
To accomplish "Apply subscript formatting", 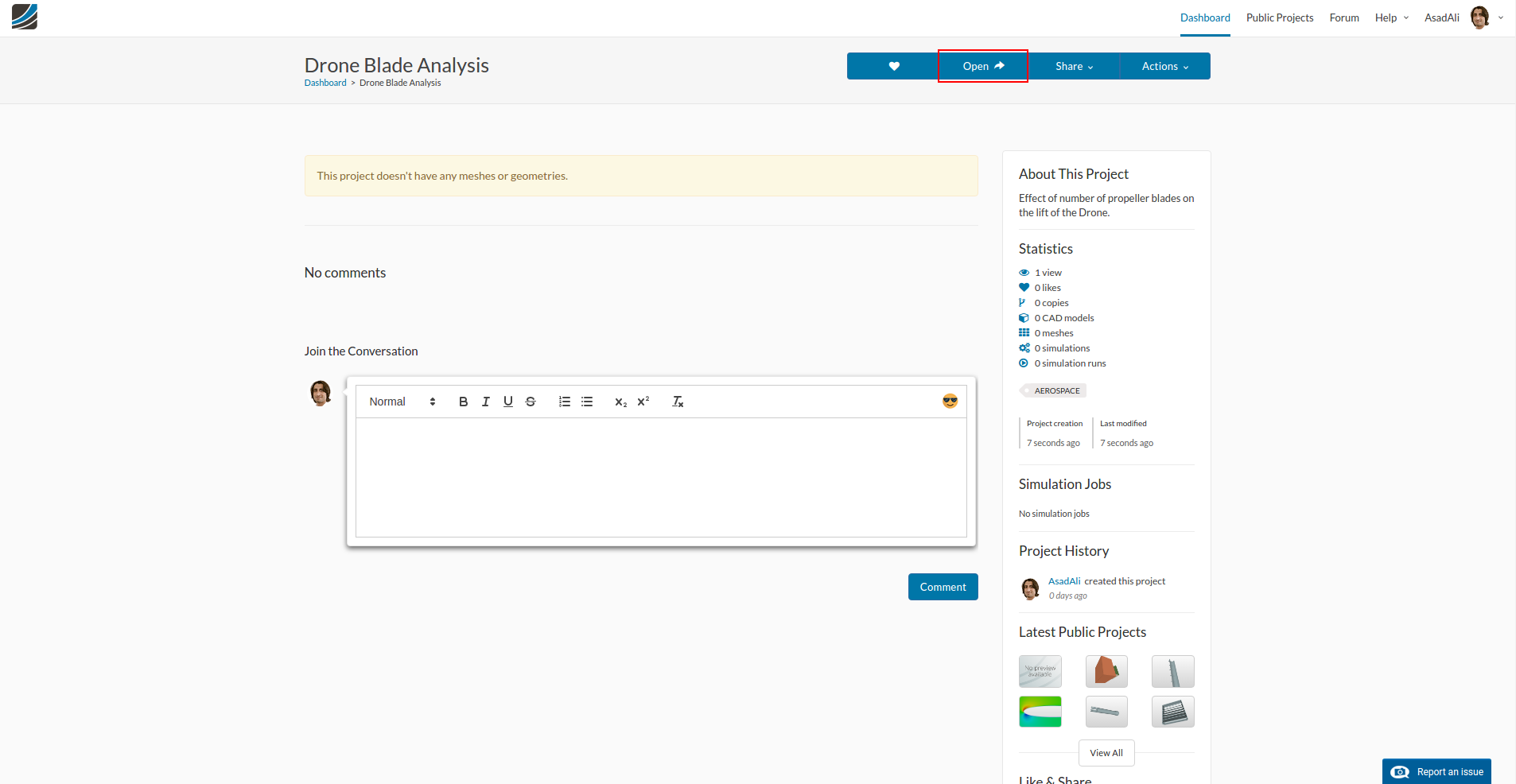I will 620,402.
